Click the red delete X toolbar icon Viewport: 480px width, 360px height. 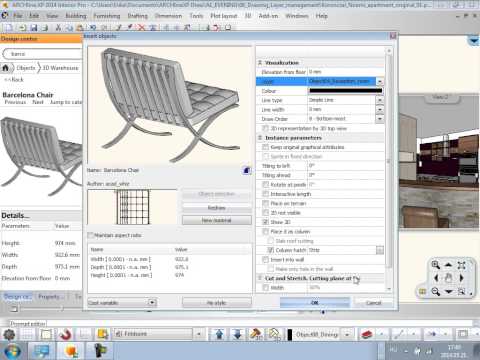point(142,28)
